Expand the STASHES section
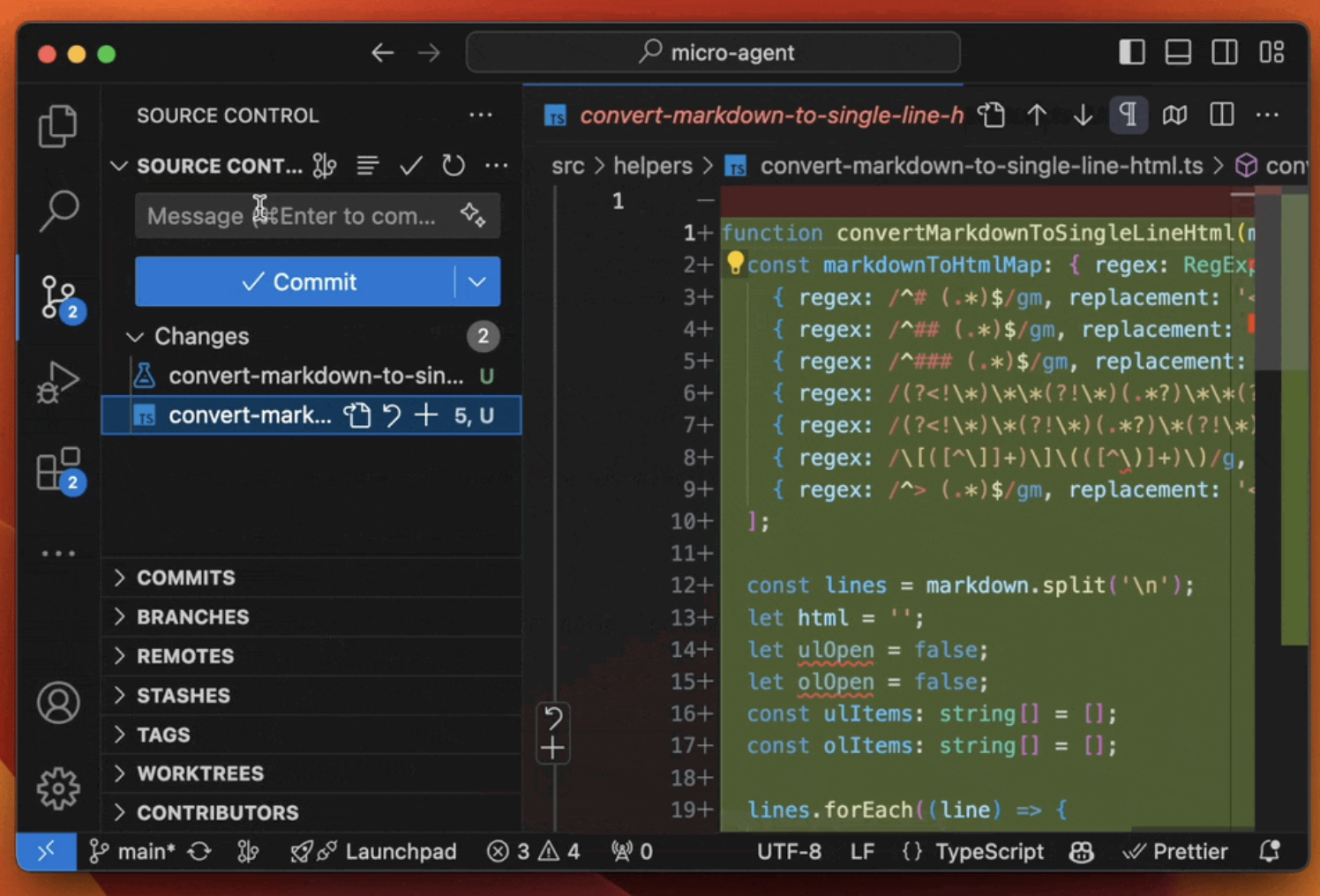The image size is (1320, 896). [x=183, y=696]
